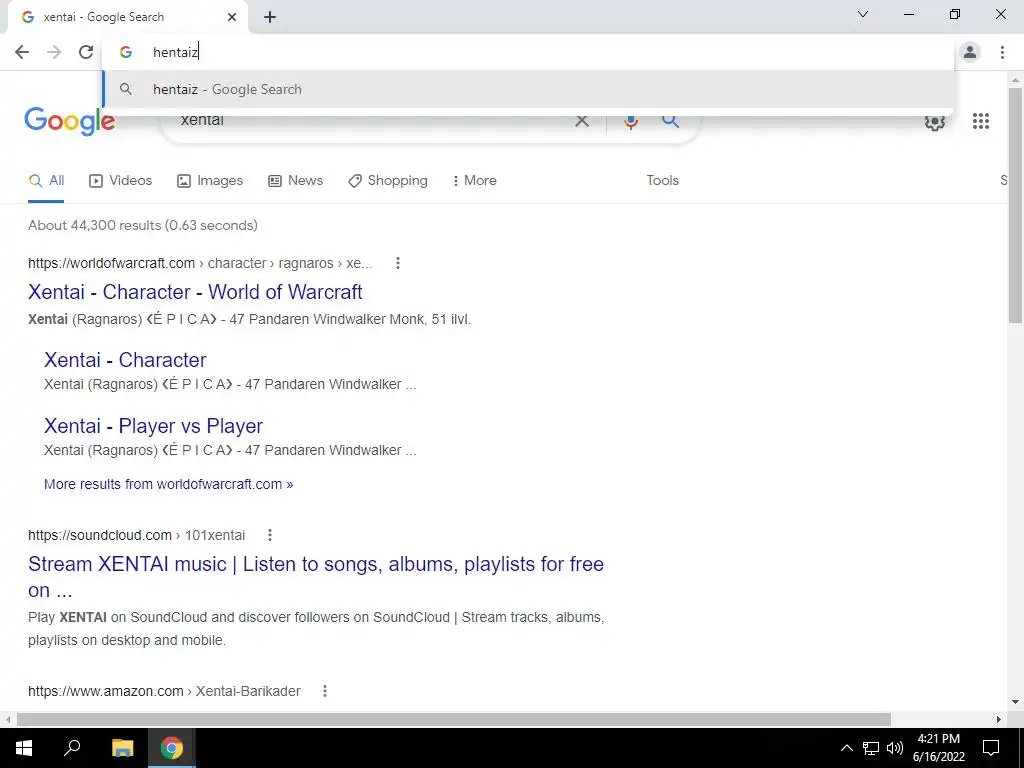Viewport: 1024px width, 768px height.
Task: Open Windows taskbar search
Action: pos(72,748)
